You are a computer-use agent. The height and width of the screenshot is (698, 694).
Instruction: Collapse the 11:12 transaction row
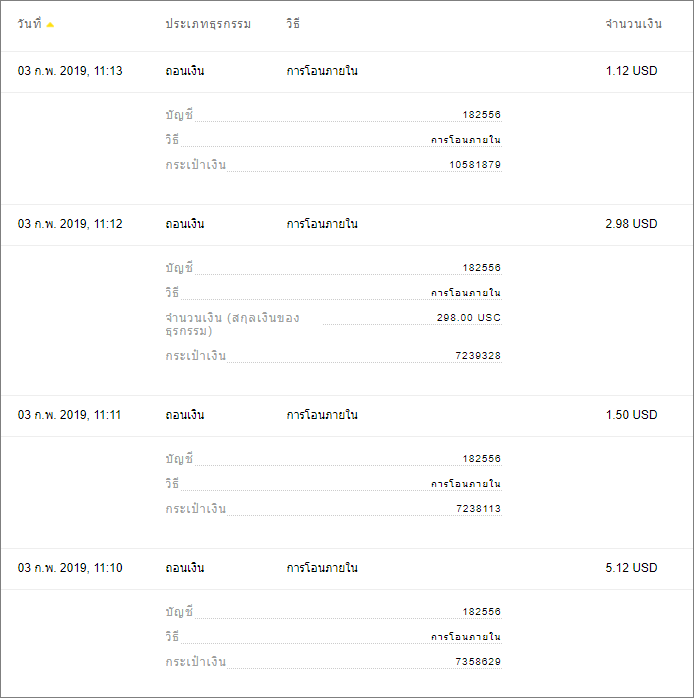point(347,224)
